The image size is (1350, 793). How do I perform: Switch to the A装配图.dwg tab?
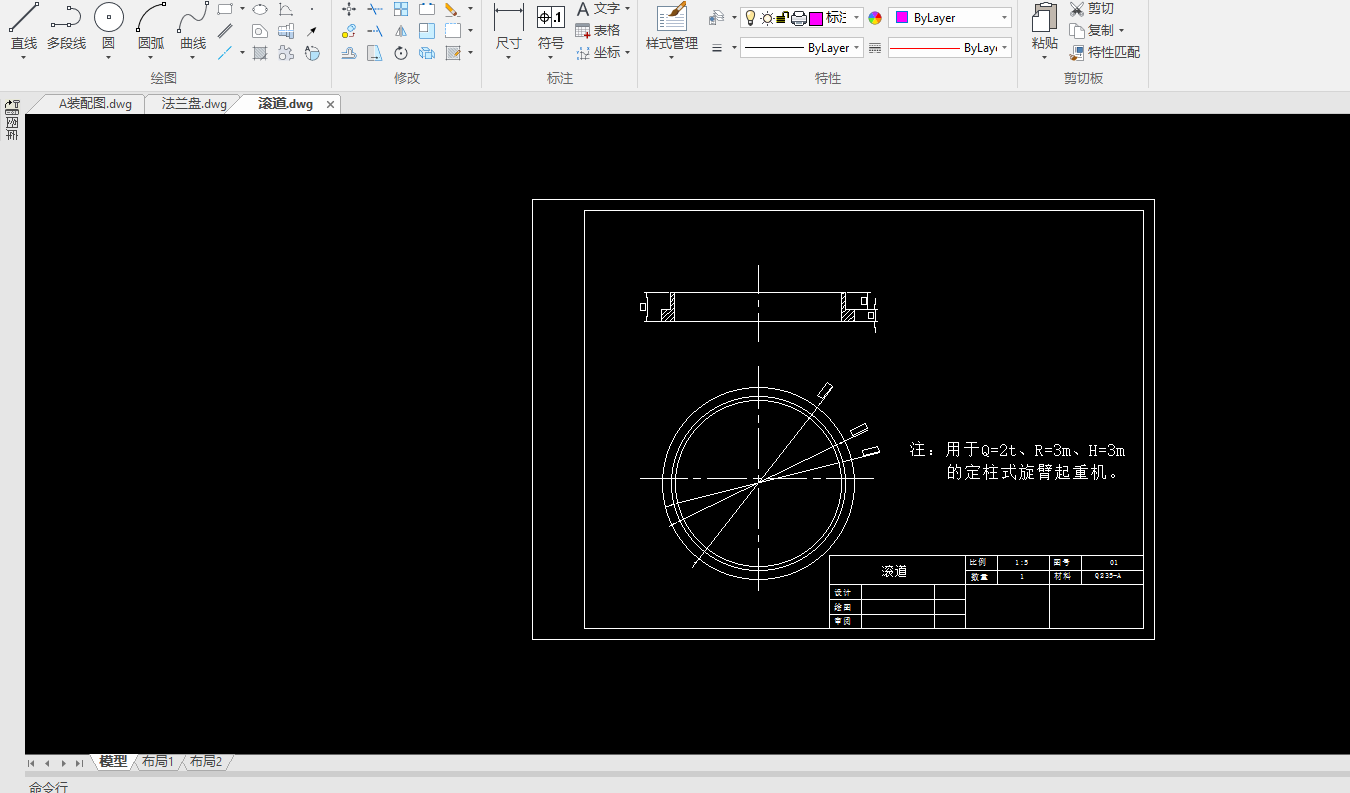[95, 104]
